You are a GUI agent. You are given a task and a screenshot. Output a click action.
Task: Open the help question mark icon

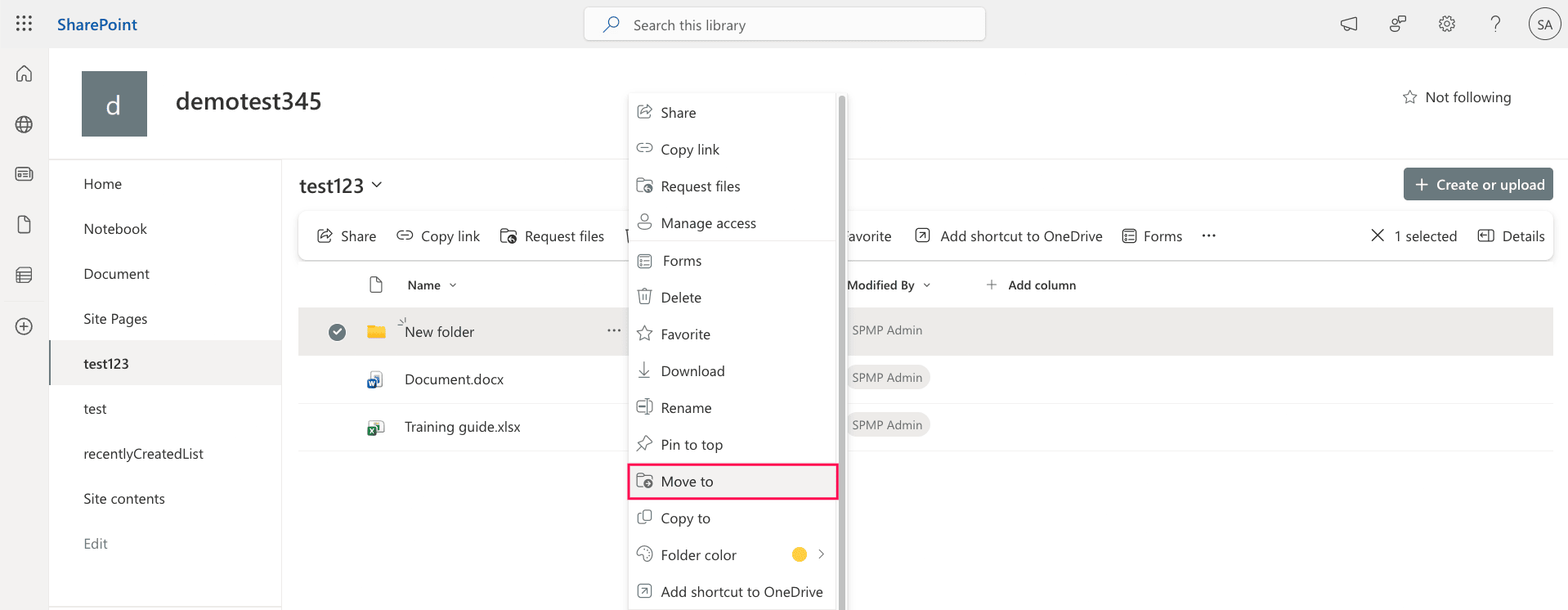(1495, 25)
